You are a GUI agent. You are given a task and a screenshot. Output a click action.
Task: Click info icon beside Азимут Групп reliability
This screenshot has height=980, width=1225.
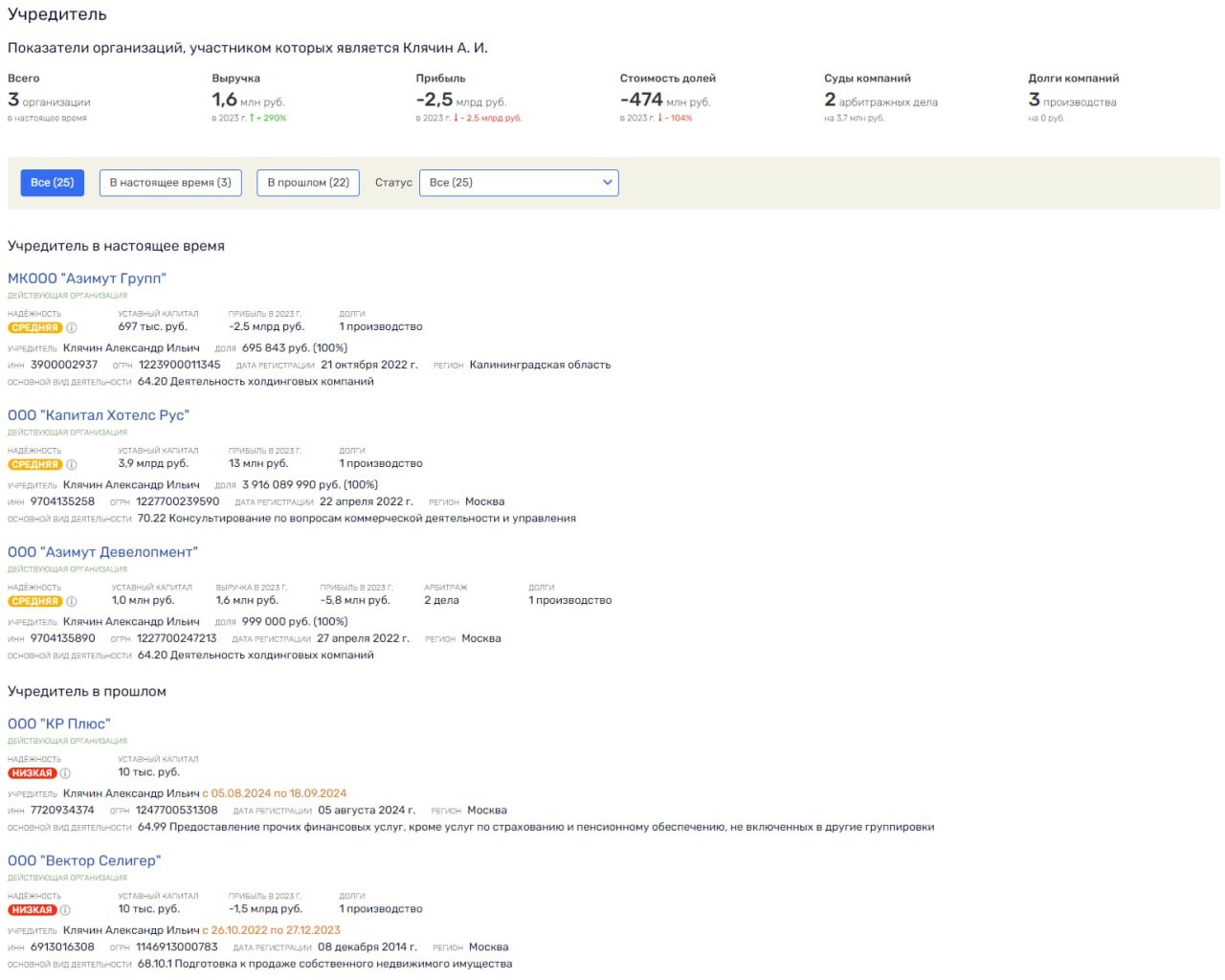(x=71, y=328)
